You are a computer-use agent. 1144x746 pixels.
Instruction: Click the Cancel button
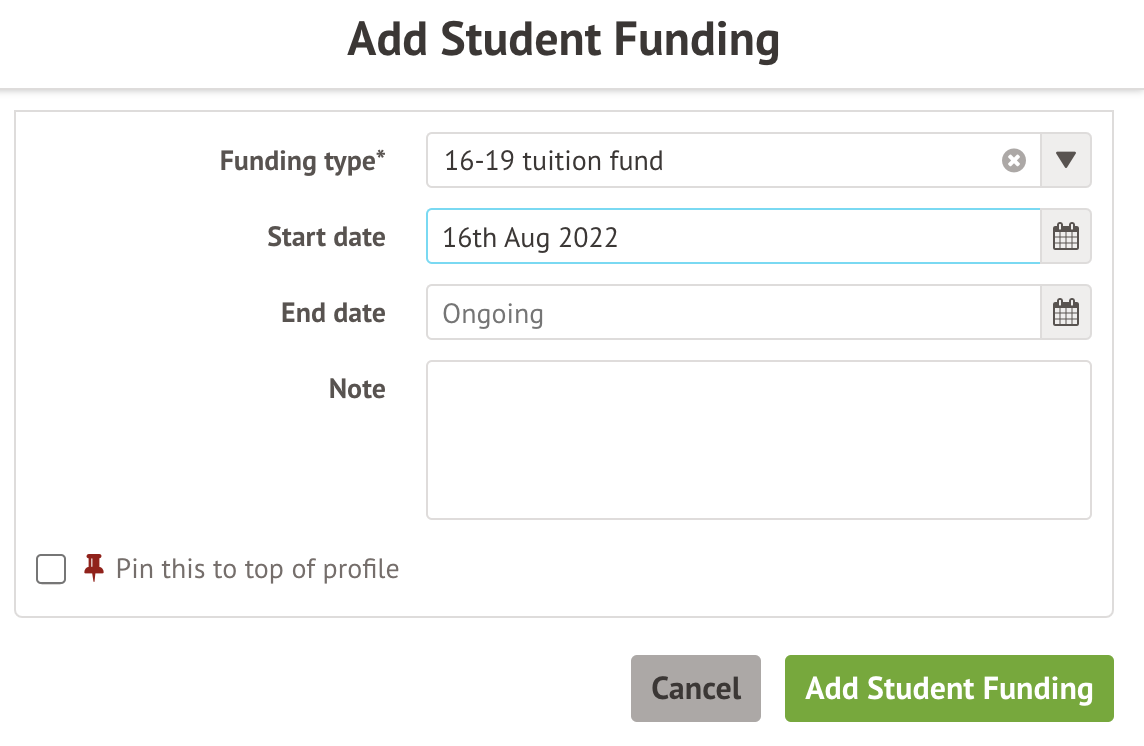coord(695,688)
